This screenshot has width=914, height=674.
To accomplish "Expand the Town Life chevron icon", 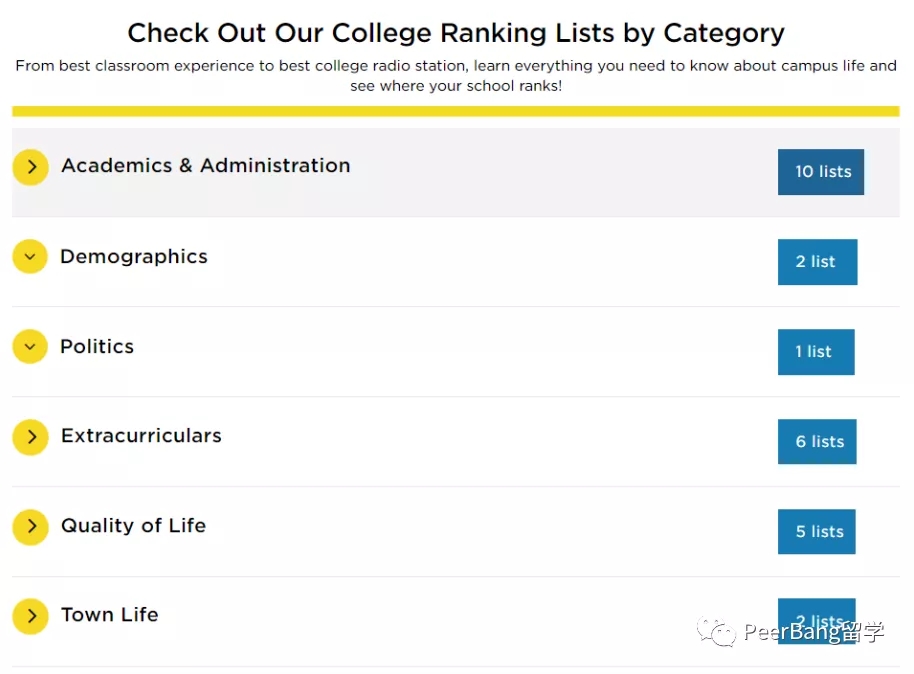I will point(31,616).
